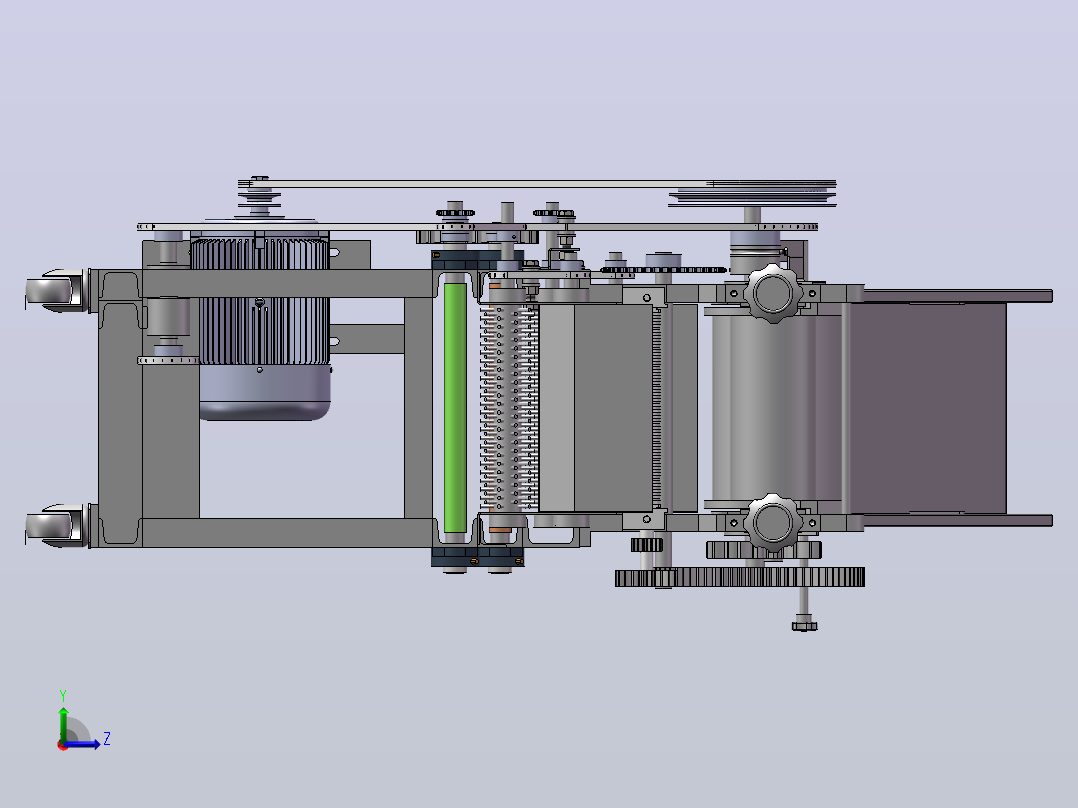Select the finned electric motor body
Image resolution: width=1078 pixels, height=808 pixels.
[260, 301]
